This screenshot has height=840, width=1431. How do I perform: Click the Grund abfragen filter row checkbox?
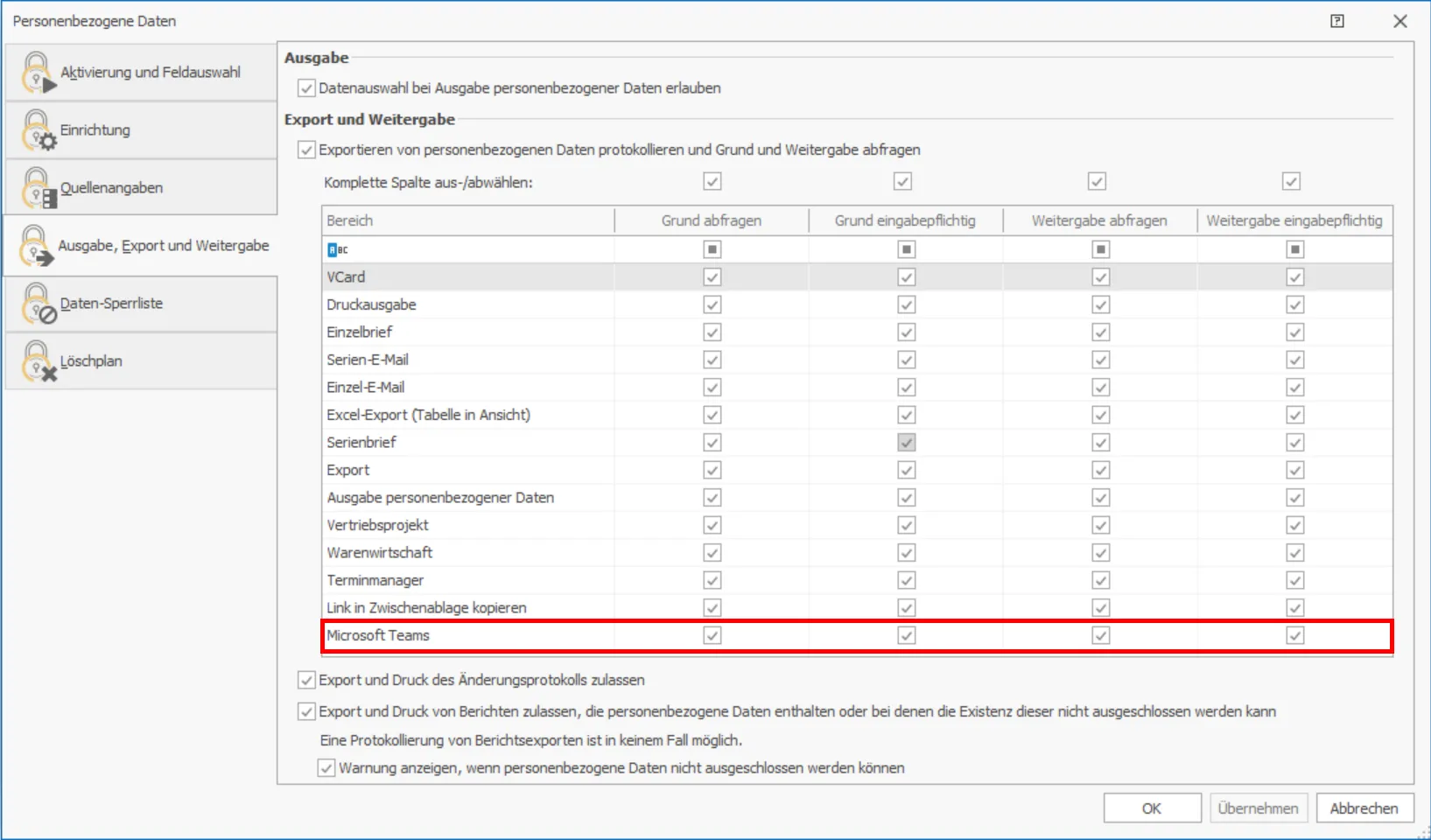(x=712, y=250)
